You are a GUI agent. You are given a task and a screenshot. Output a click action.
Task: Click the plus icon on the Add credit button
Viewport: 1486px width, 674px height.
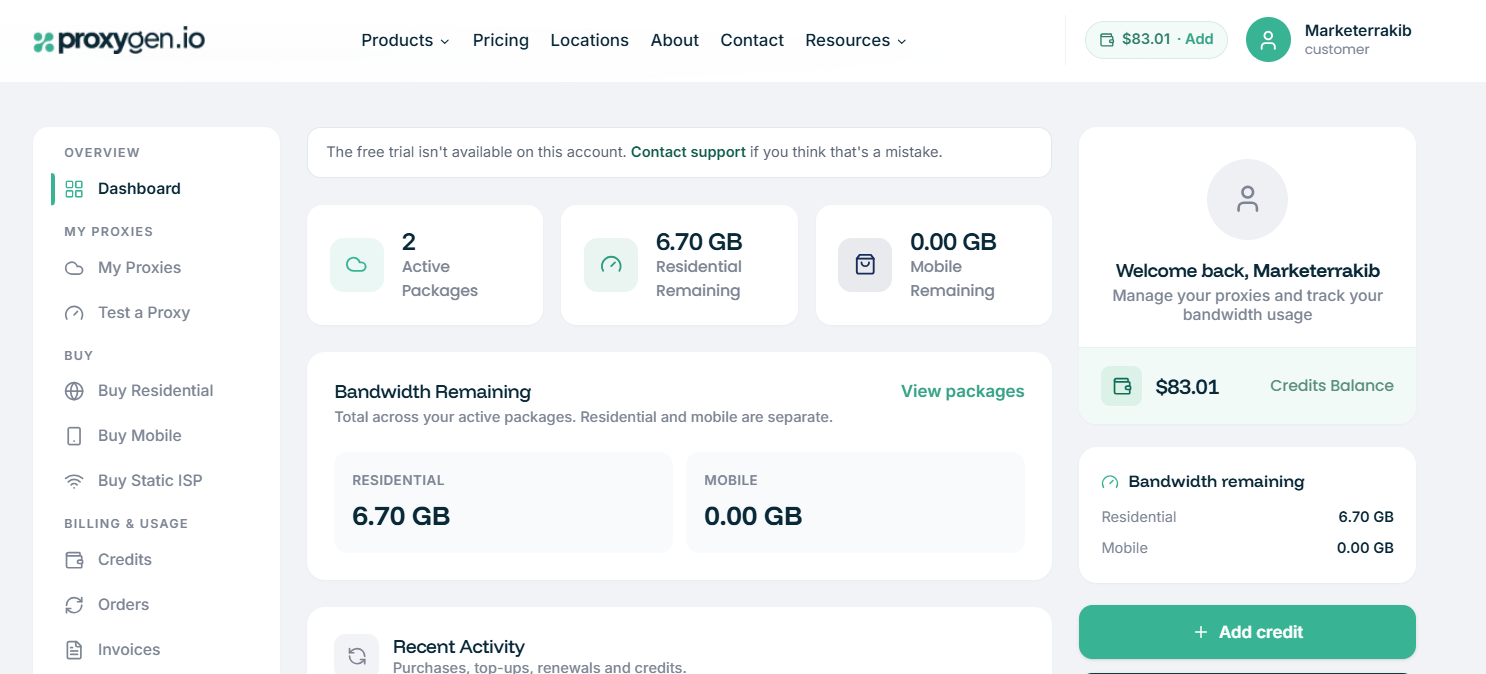click(x=1201, y=632)
